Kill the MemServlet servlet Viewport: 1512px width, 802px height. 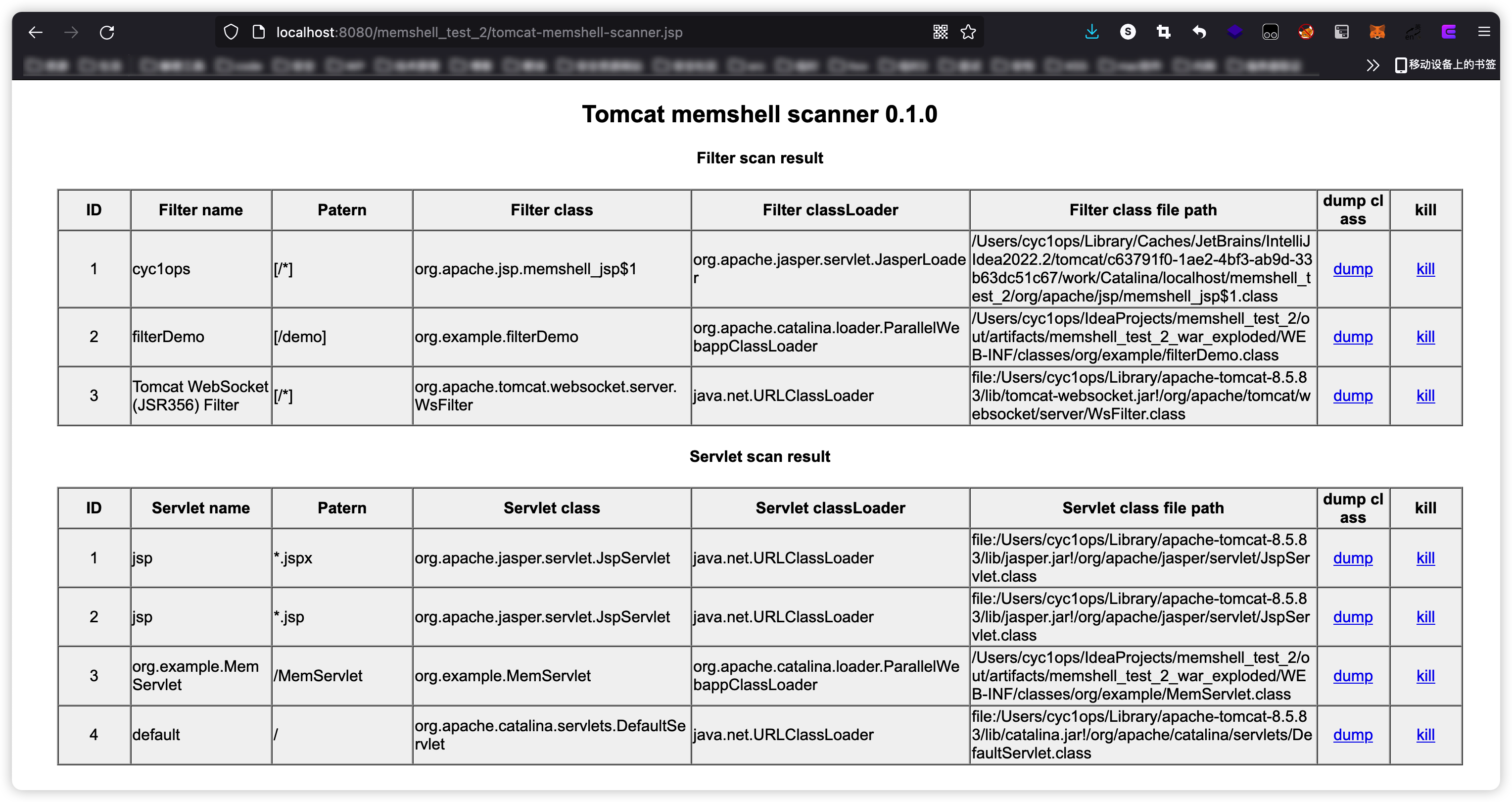[1425, 676]
